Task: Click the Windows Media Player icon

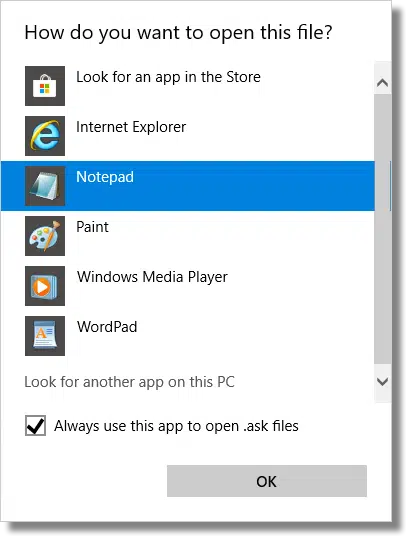Action: tap(45, 286)
